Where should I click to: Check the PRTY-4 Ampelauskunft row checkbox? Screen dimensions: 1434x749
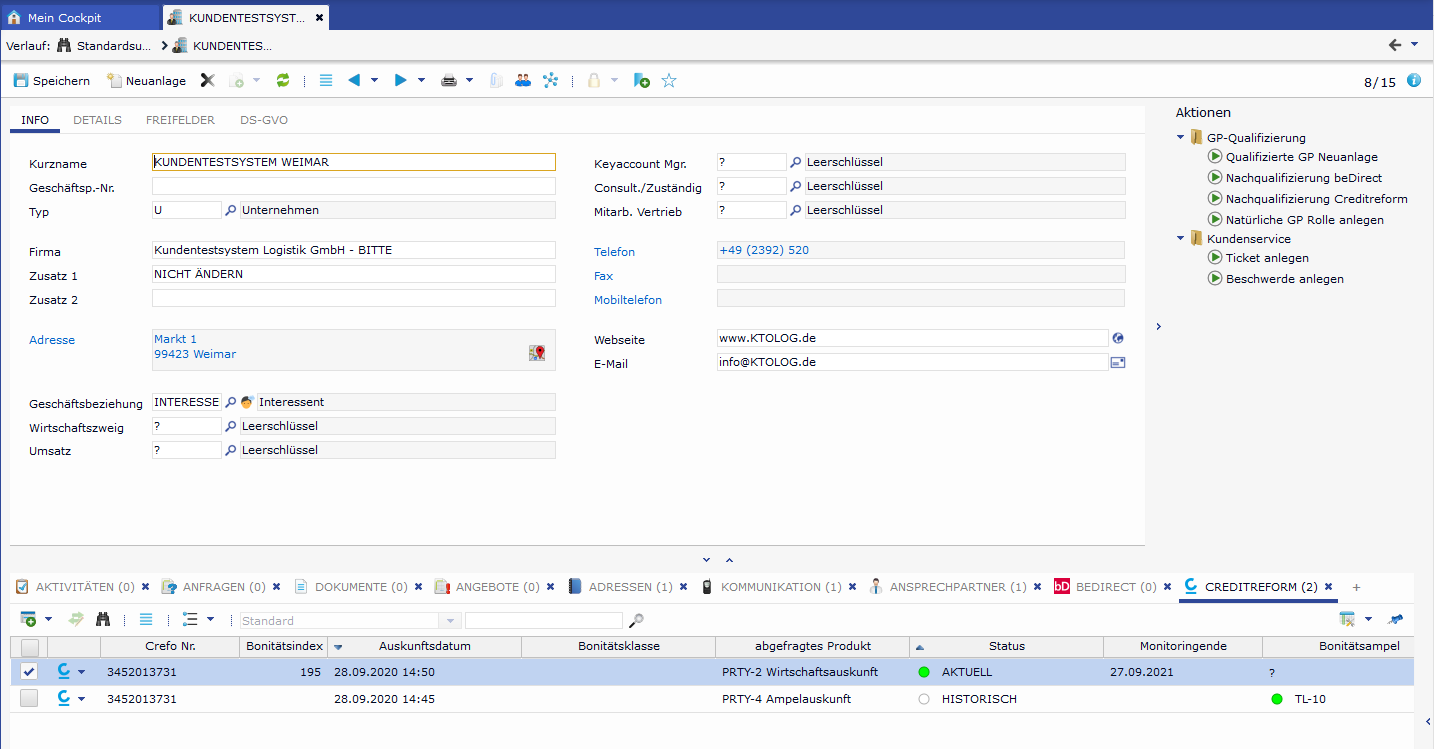[x=29, y=699]
